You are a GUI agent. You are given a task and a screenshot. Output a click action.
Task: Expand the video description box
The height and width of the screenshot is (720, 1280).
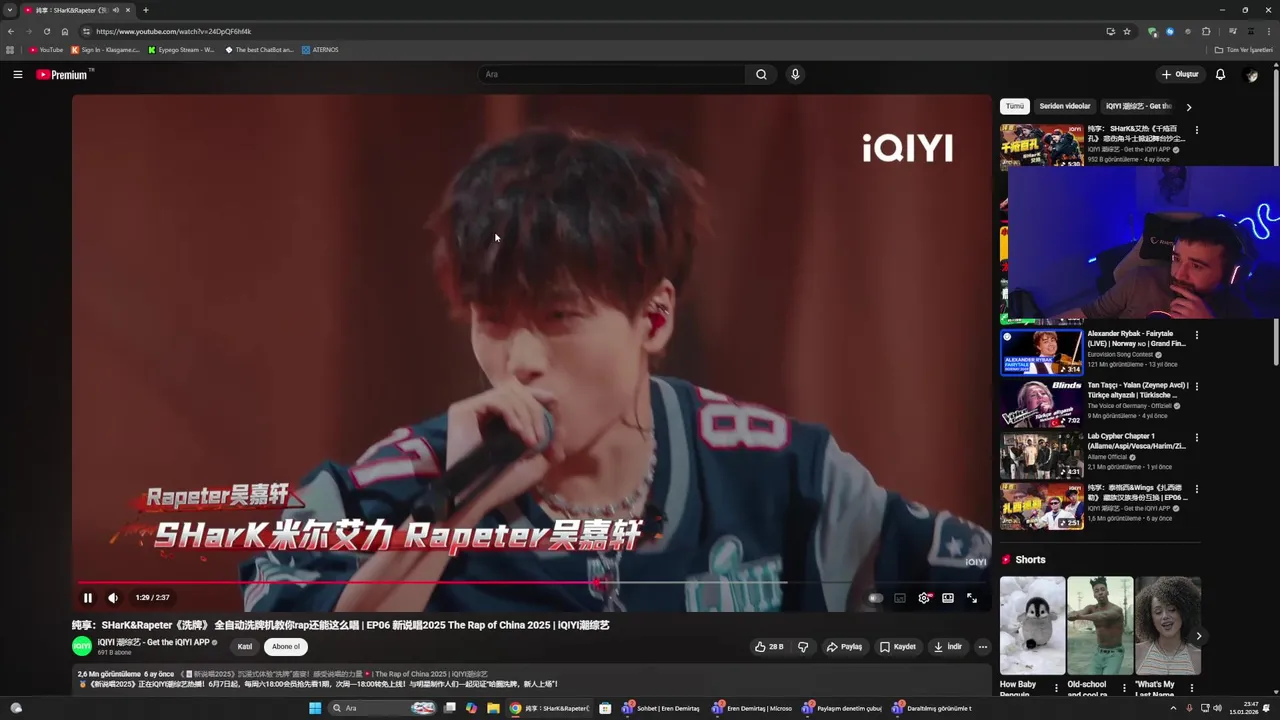(x=531, y=678)
